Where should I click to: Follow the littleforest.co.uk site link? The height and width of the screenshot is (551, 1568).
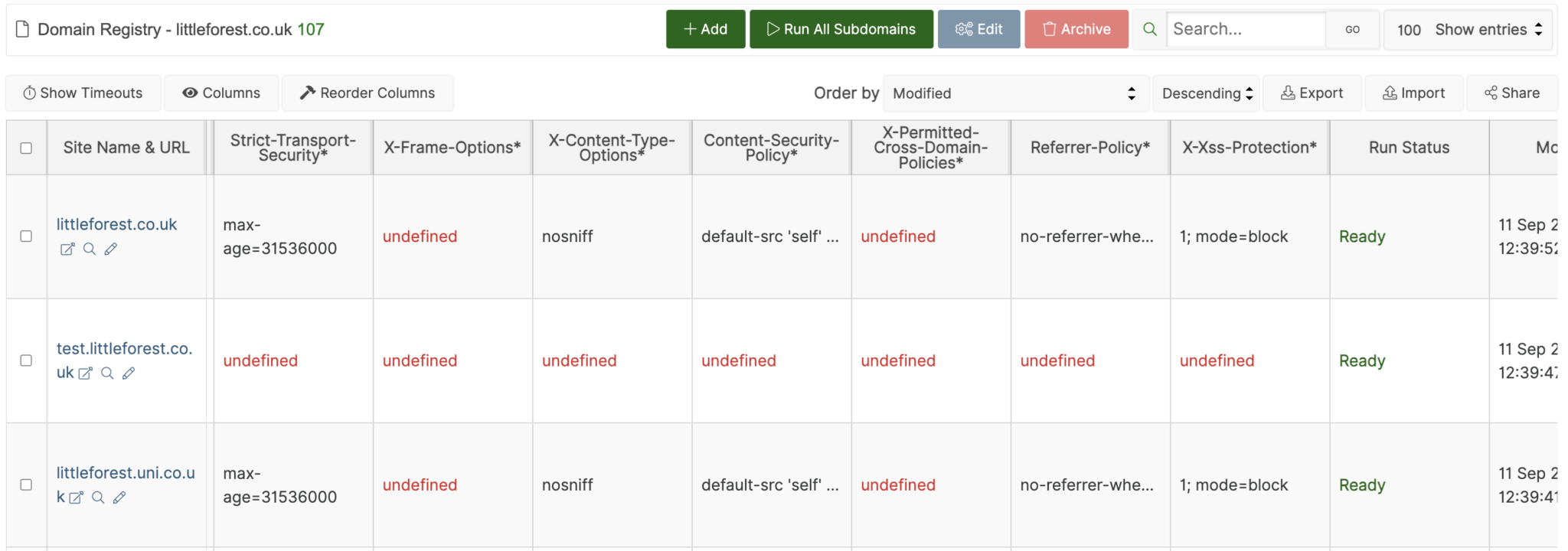tap(116, 224)
